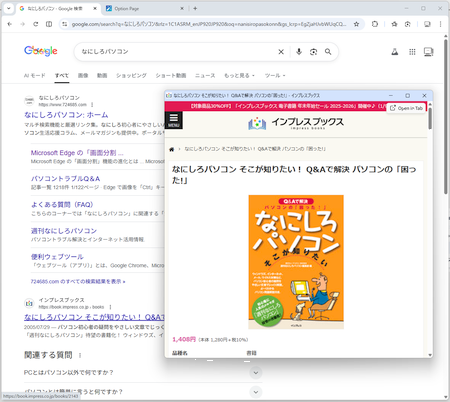Open Search Labs flask icon
This screenshot has width=450, height=402.
tap(395, 52)
